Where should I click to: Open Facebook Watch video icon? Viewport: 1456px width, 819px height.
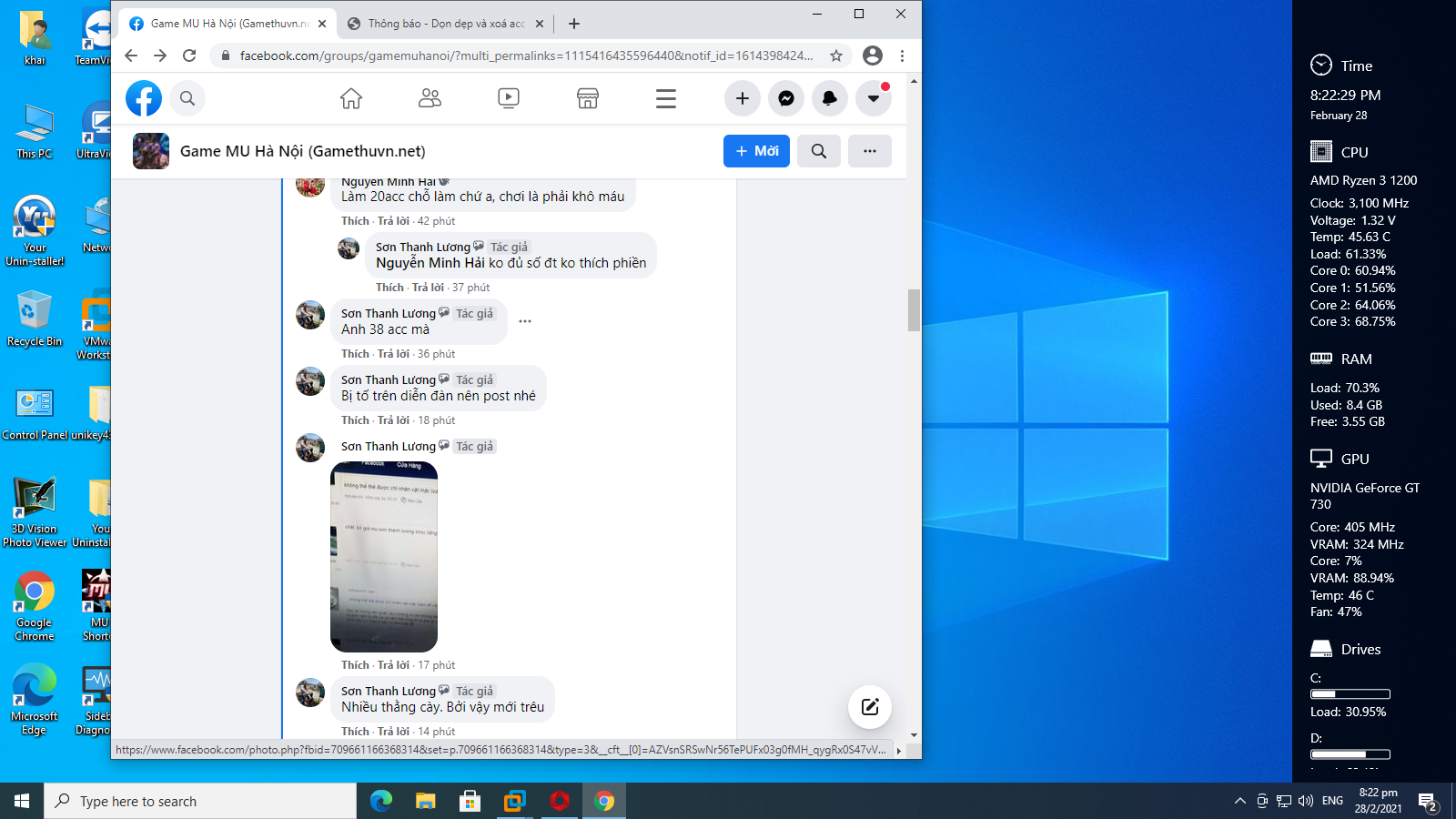pos(509,98)
